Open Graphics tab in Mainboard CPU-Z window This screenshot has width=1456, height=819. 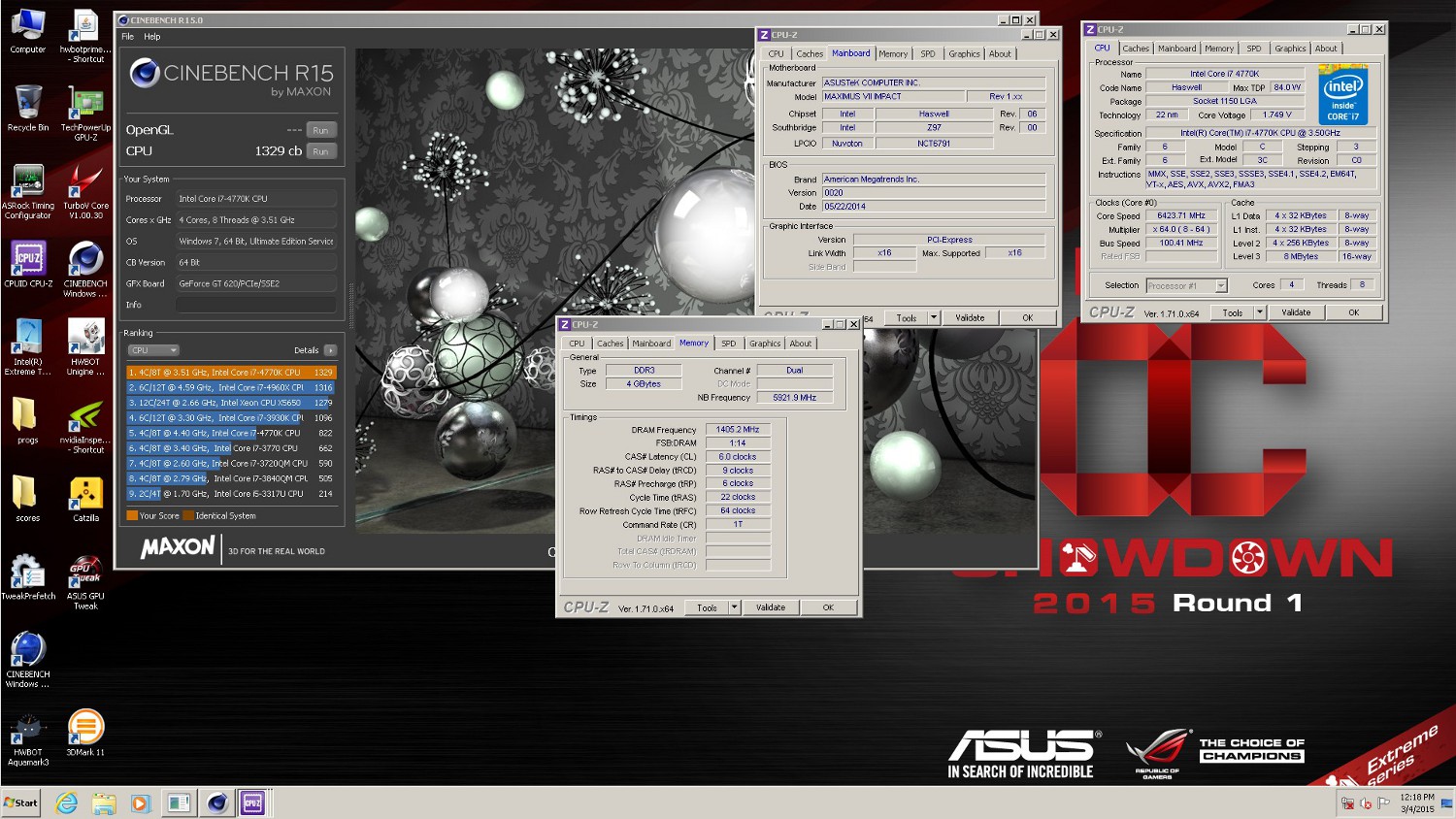(x=964, y=54)
